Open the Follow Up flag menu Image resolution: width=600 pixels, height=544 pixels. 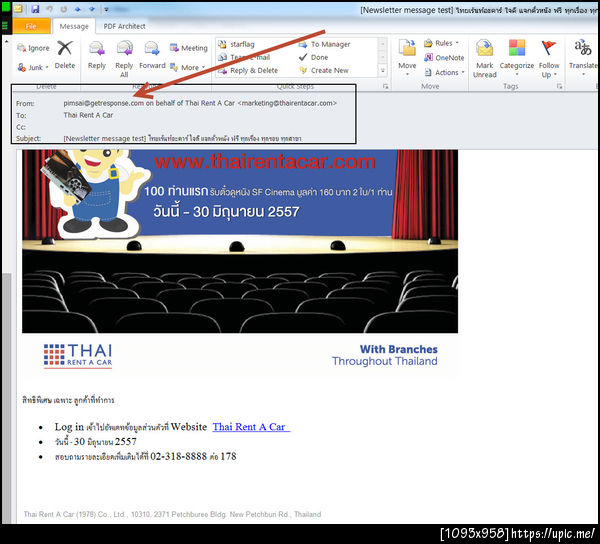pos(549,59)
